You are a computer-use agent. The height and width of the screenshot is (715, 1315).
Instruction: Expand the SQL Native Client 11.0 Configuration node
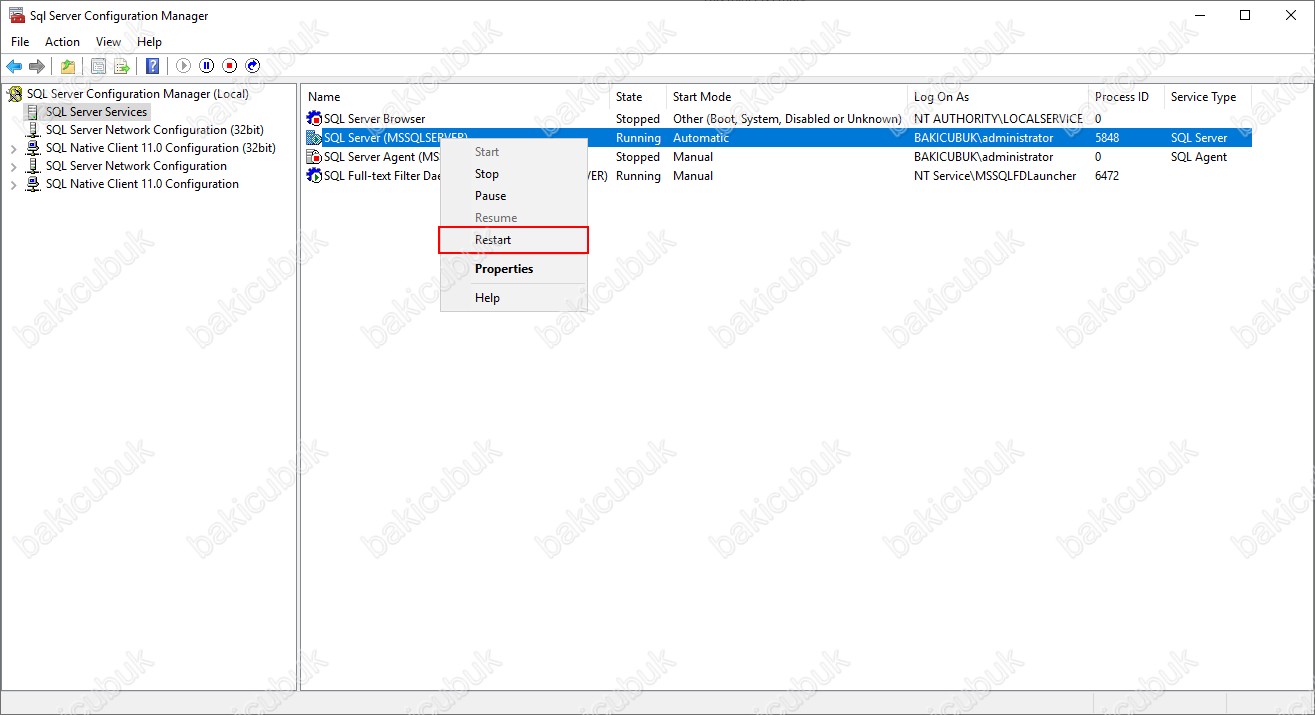(13, 185)
